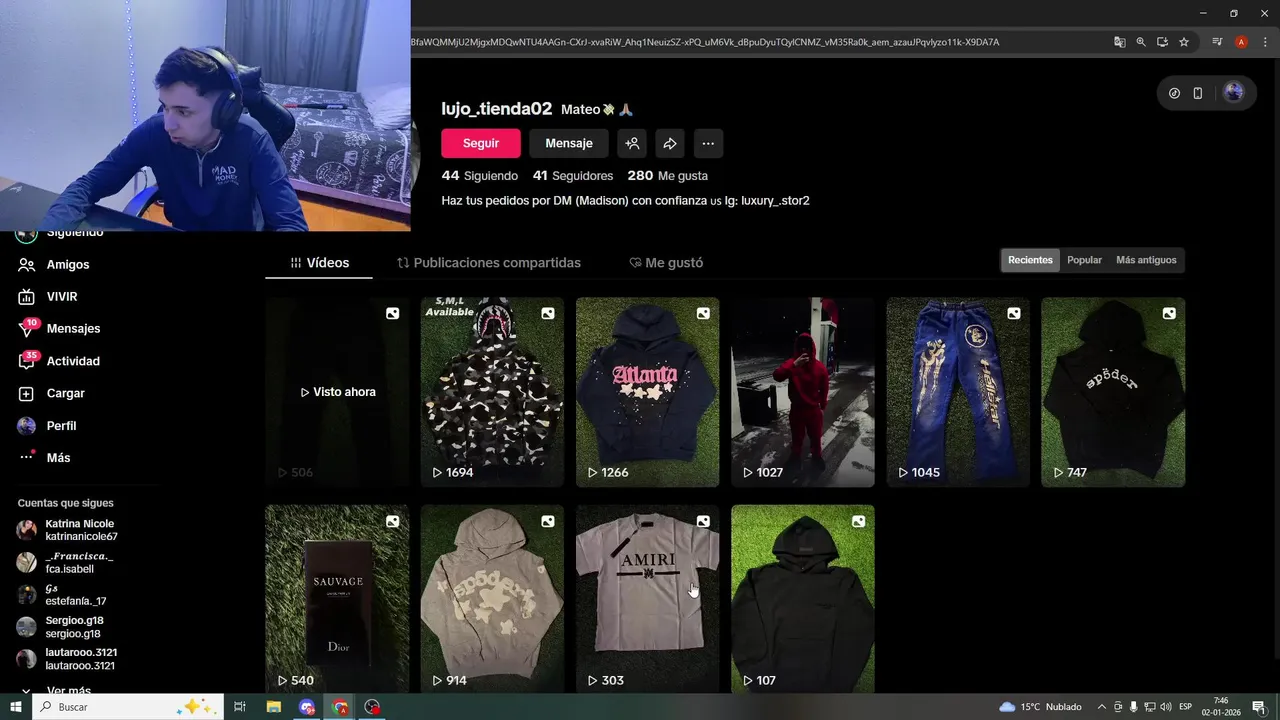The height and width of the screenshot is (720, 1280).
Task: Click the Chrome zoom magnifier icon
Action: click(x=1141, y=42)
